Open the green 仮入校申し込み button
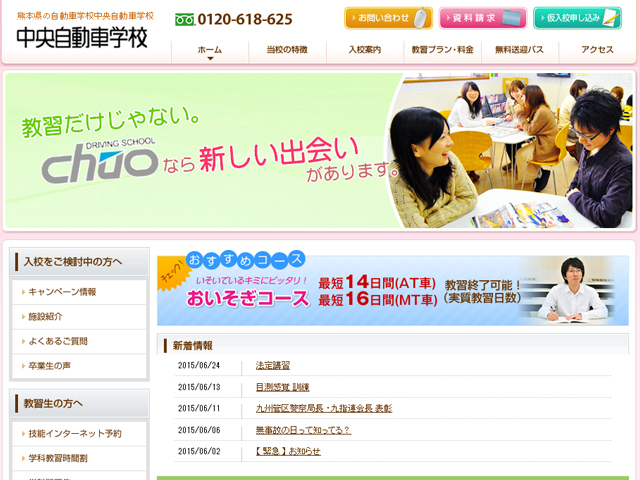The width and height of the screenshot is (640, 480). pos(577,19)
